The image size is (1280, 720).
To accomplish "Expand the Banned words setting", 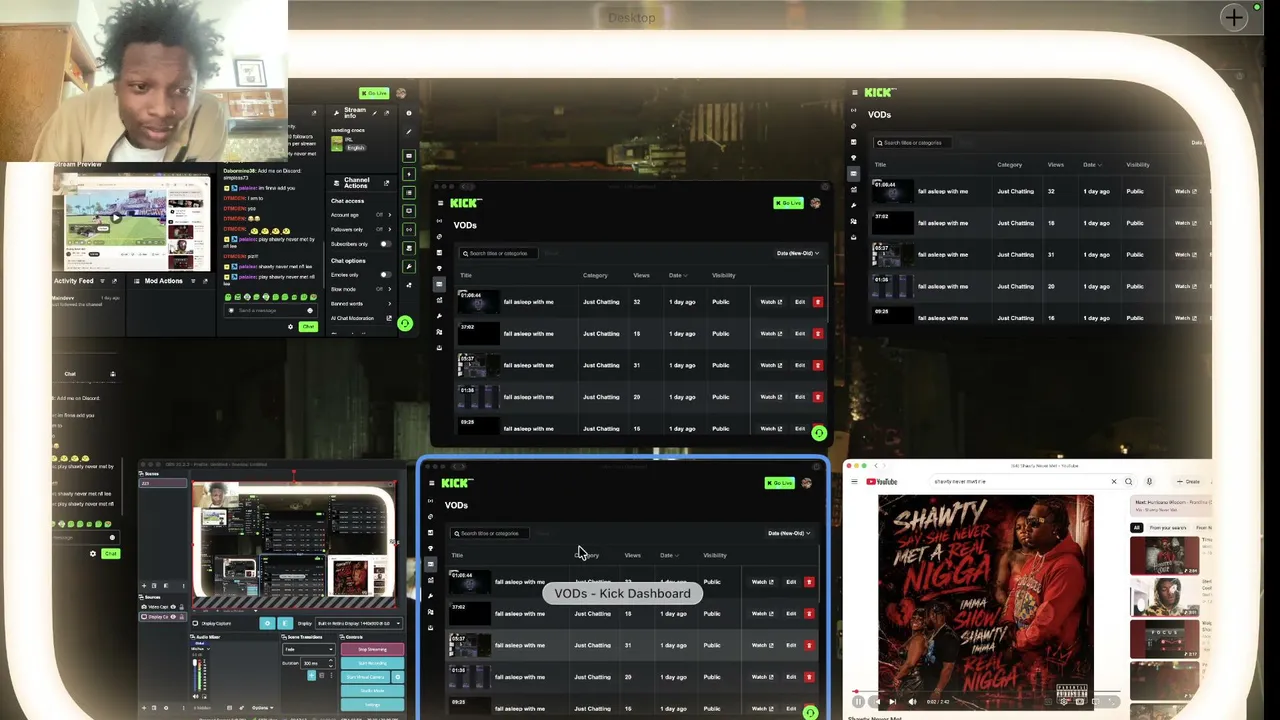I will [x=389, y=304].
